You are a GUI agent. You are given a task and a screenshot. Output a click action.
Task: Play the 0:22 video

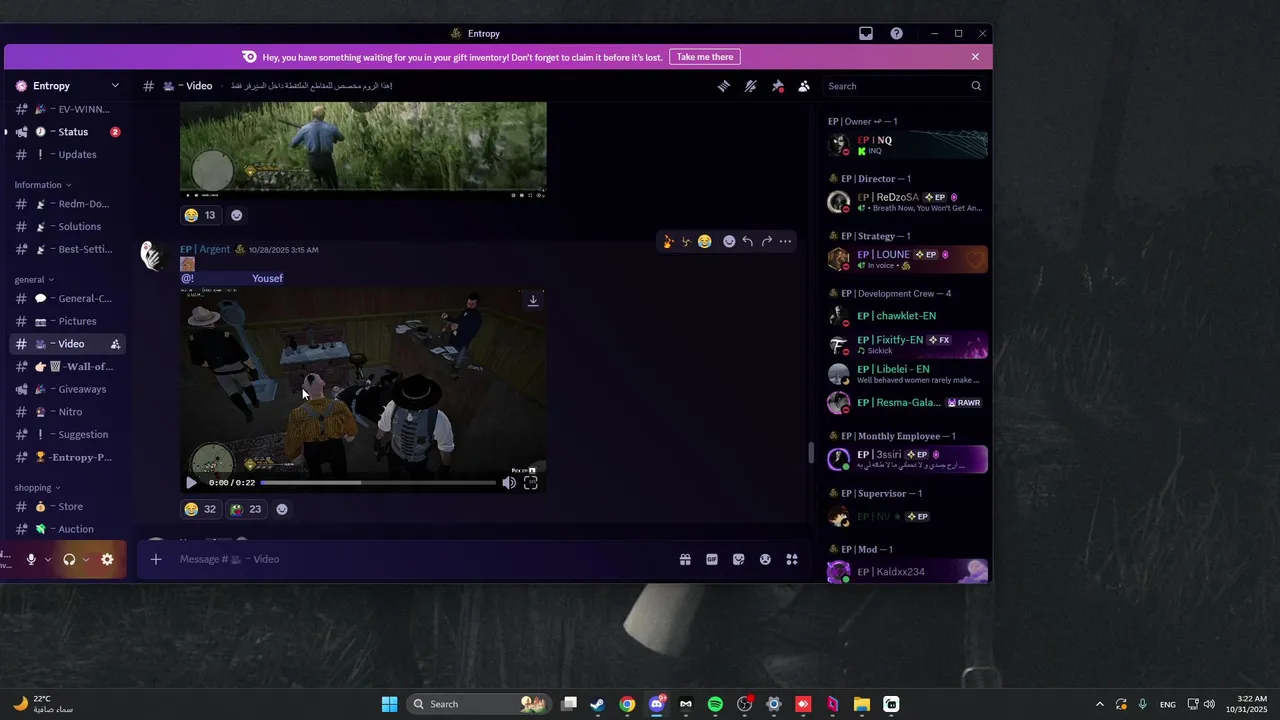pos(191,483)
